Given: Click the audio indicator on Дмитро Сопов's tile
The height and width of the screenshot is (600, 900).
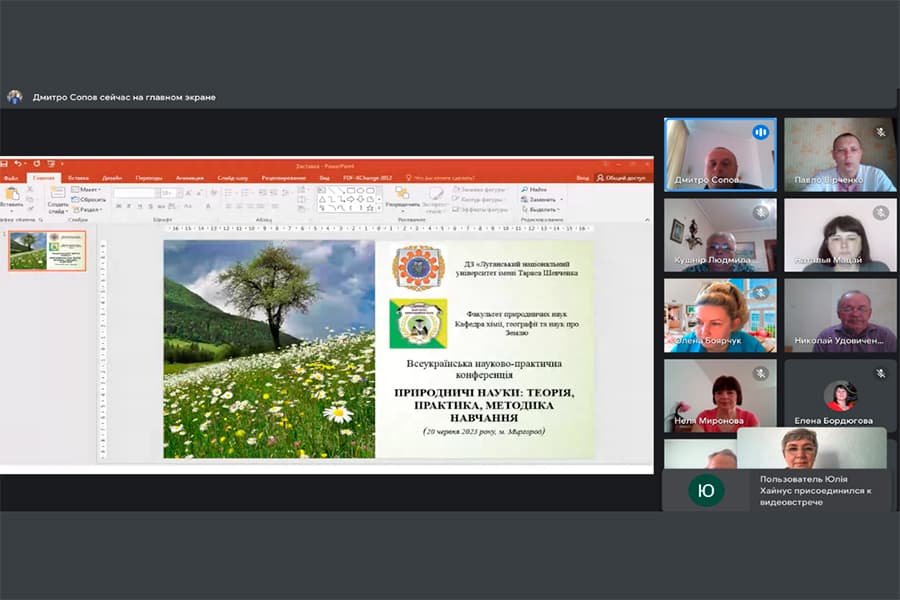Looking at the screenshot, I should (760, 132).
